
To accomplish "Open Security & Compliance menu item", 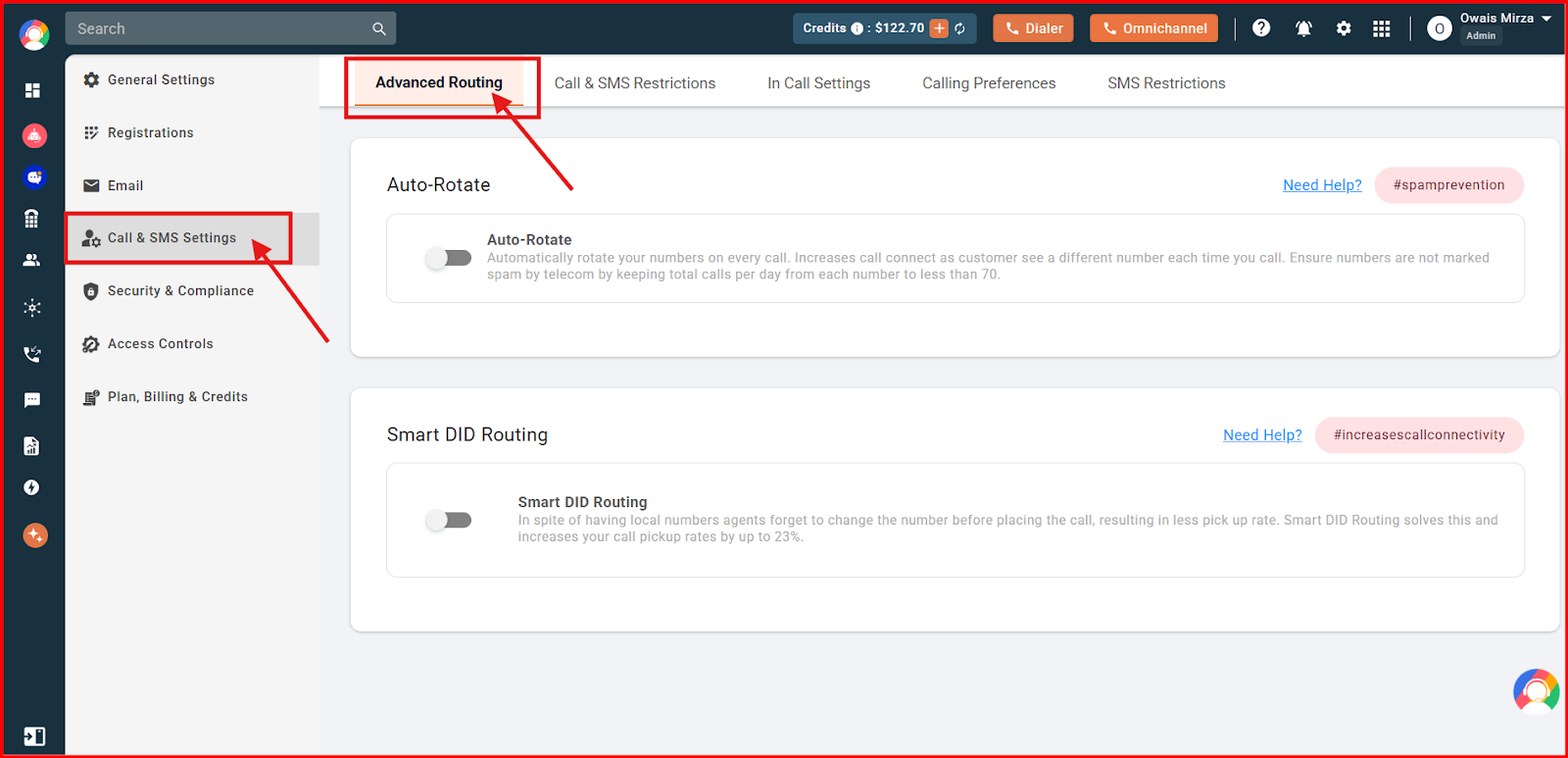I will pyautogui.click(x=192, y=291).
